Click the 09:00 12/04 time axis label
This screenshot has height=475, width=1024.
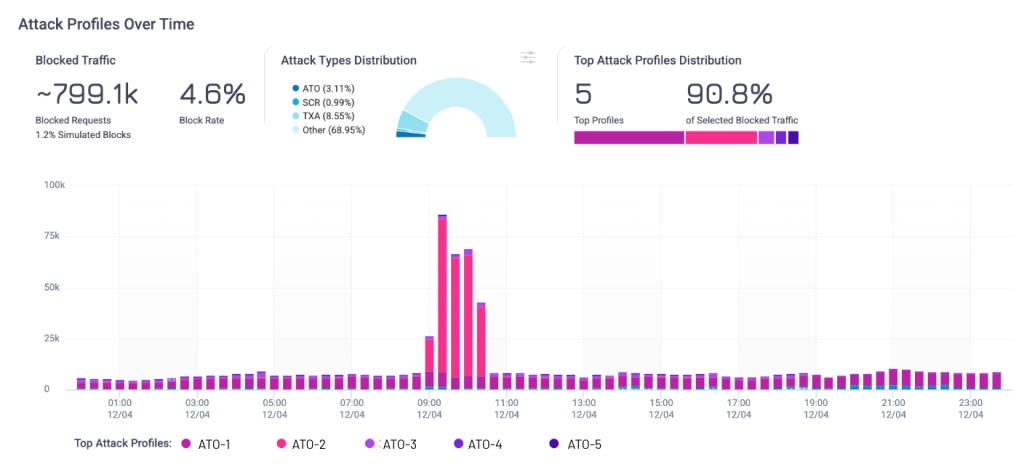pyautogui.click(x=429, y=407)
